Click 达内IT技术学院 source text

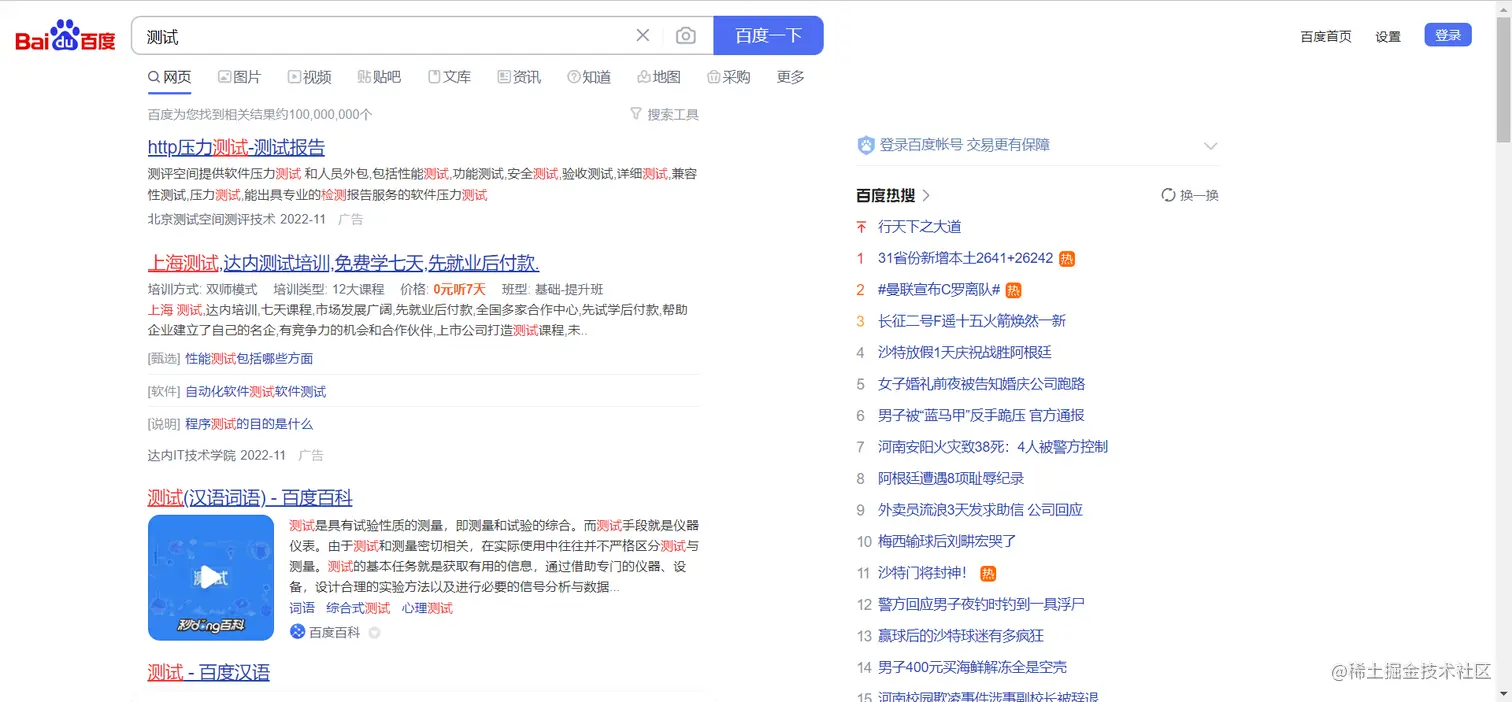click(x=192, y=455)
